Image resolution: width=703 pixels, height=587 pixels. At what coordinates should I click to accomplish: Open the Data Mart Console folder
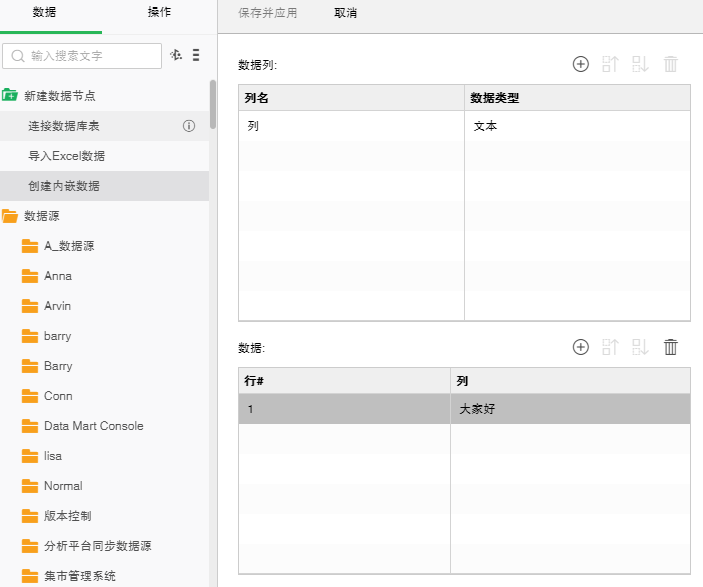tap(93, 426)
